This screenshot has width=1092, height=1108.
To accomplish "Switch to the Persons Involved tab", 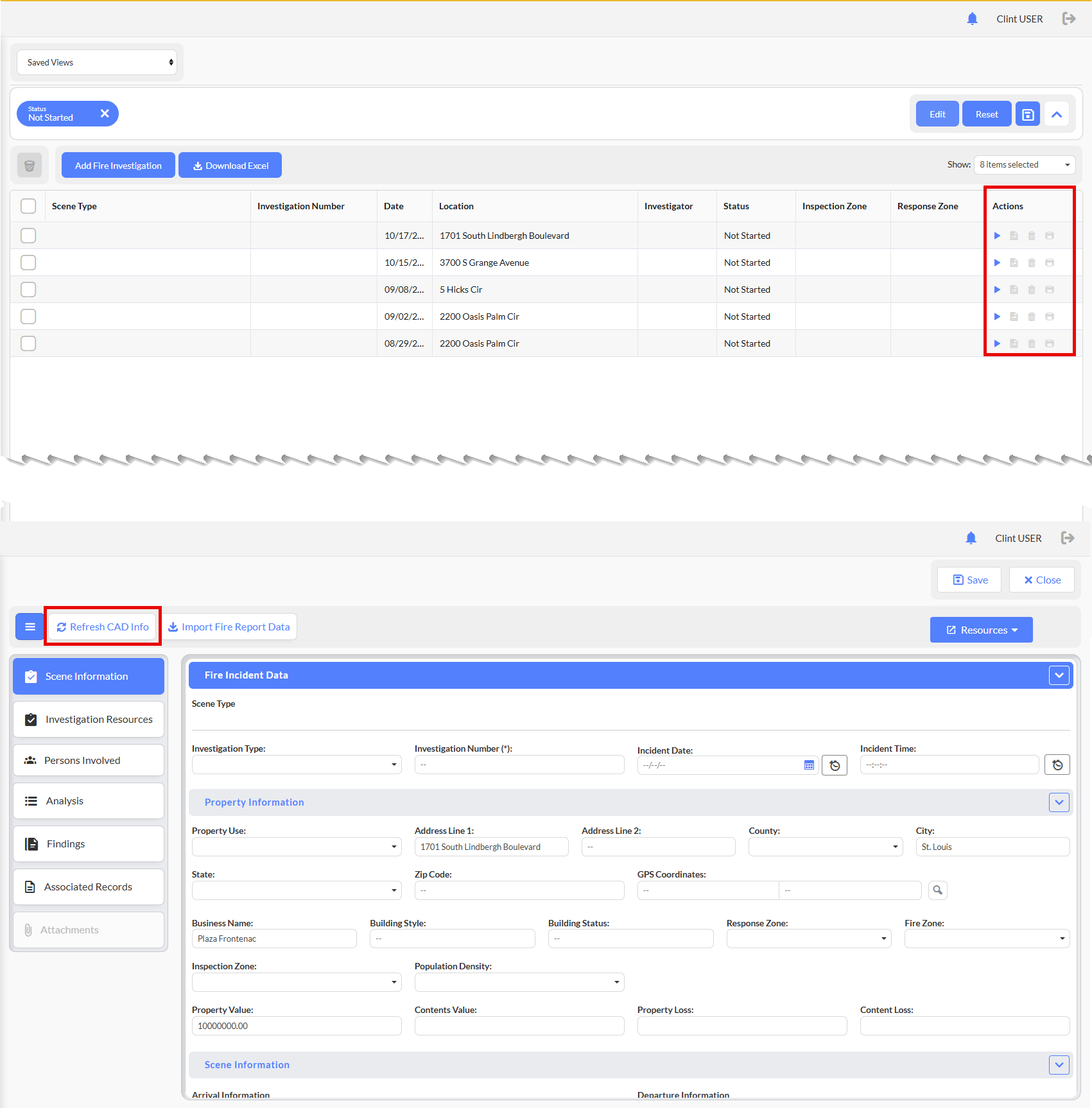I will (x=89, y=761).
